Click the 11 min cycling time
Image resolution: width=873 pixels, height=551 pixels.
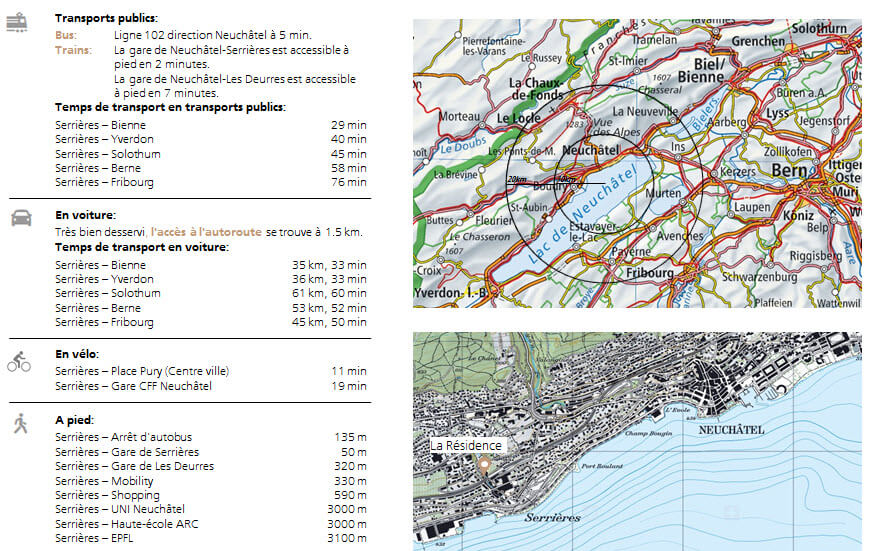pos(349,371)
